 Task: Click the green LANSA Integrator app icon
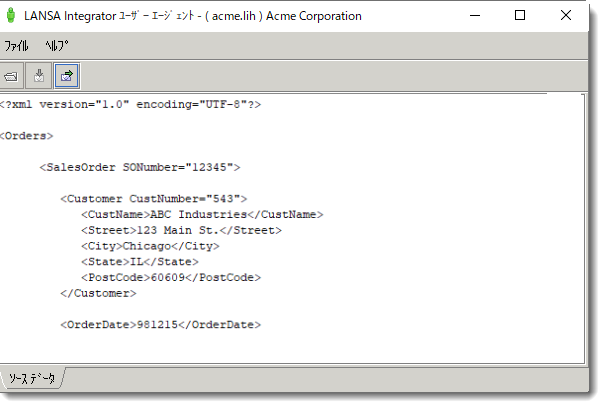tap(11, 15)
